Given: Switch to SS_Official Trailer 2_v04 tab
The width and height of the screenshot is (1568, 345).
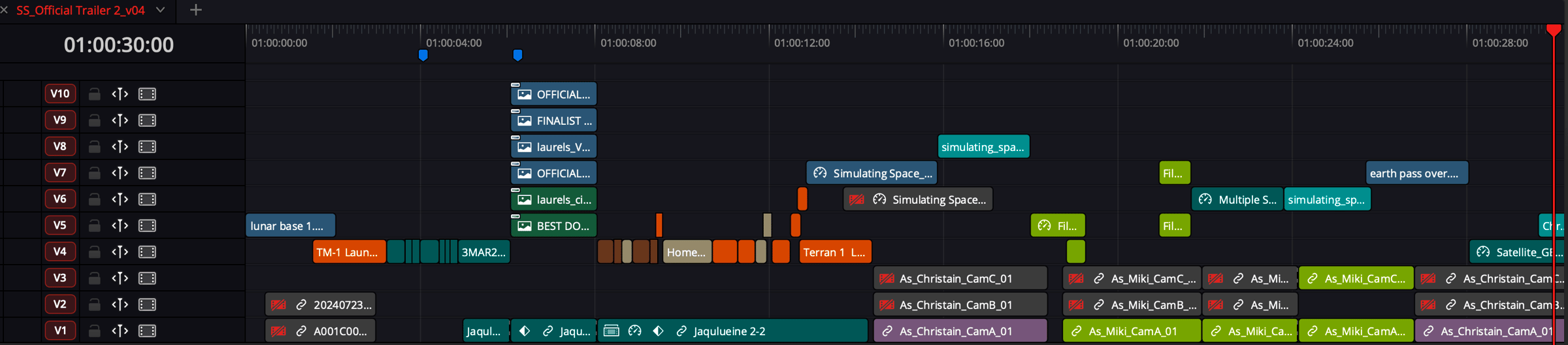Looking at the screenshot, I should pyautogui.click(x=80, y=10).
